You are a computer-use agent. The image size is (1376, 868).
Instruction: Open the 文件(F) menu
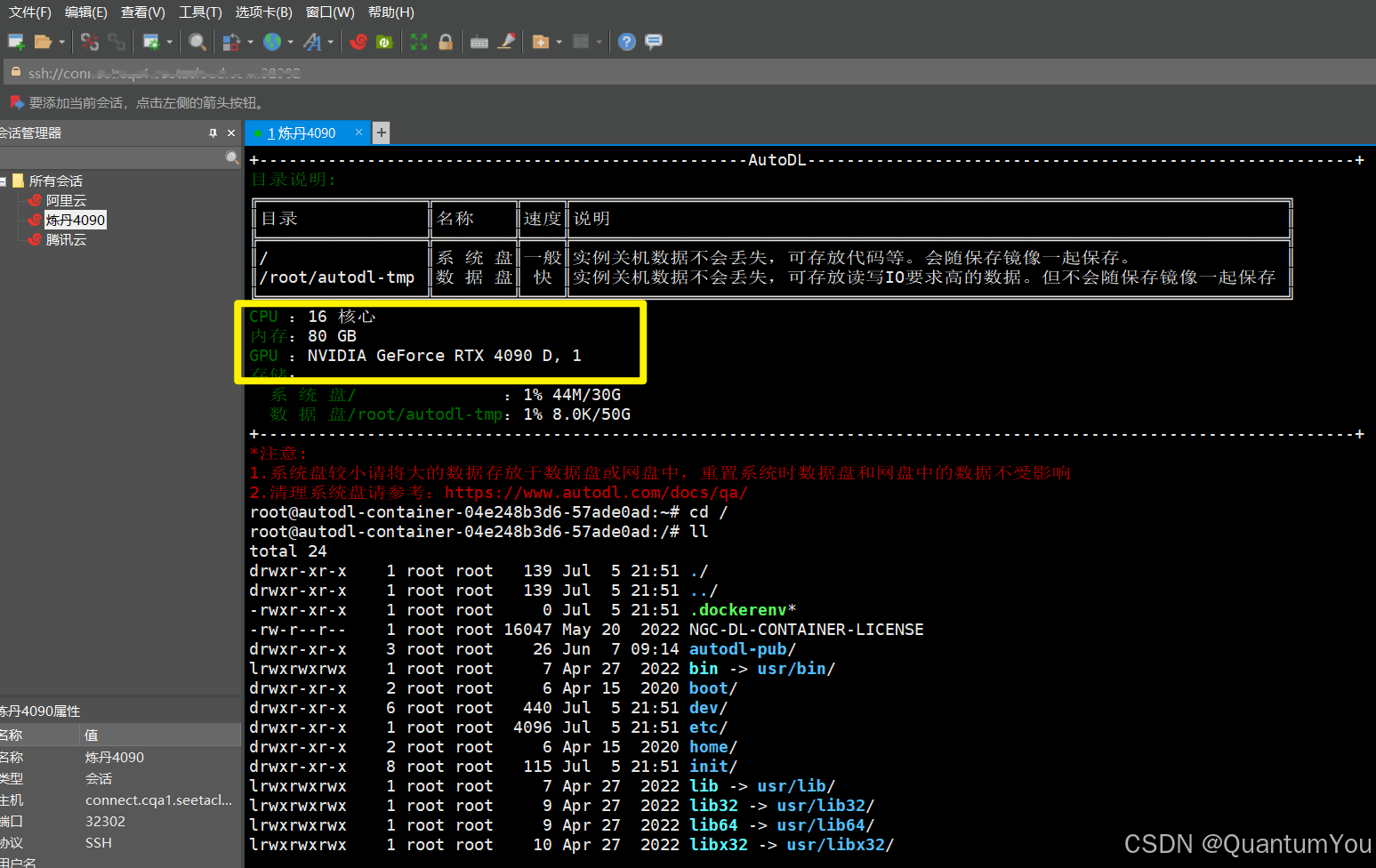point(30,12)
